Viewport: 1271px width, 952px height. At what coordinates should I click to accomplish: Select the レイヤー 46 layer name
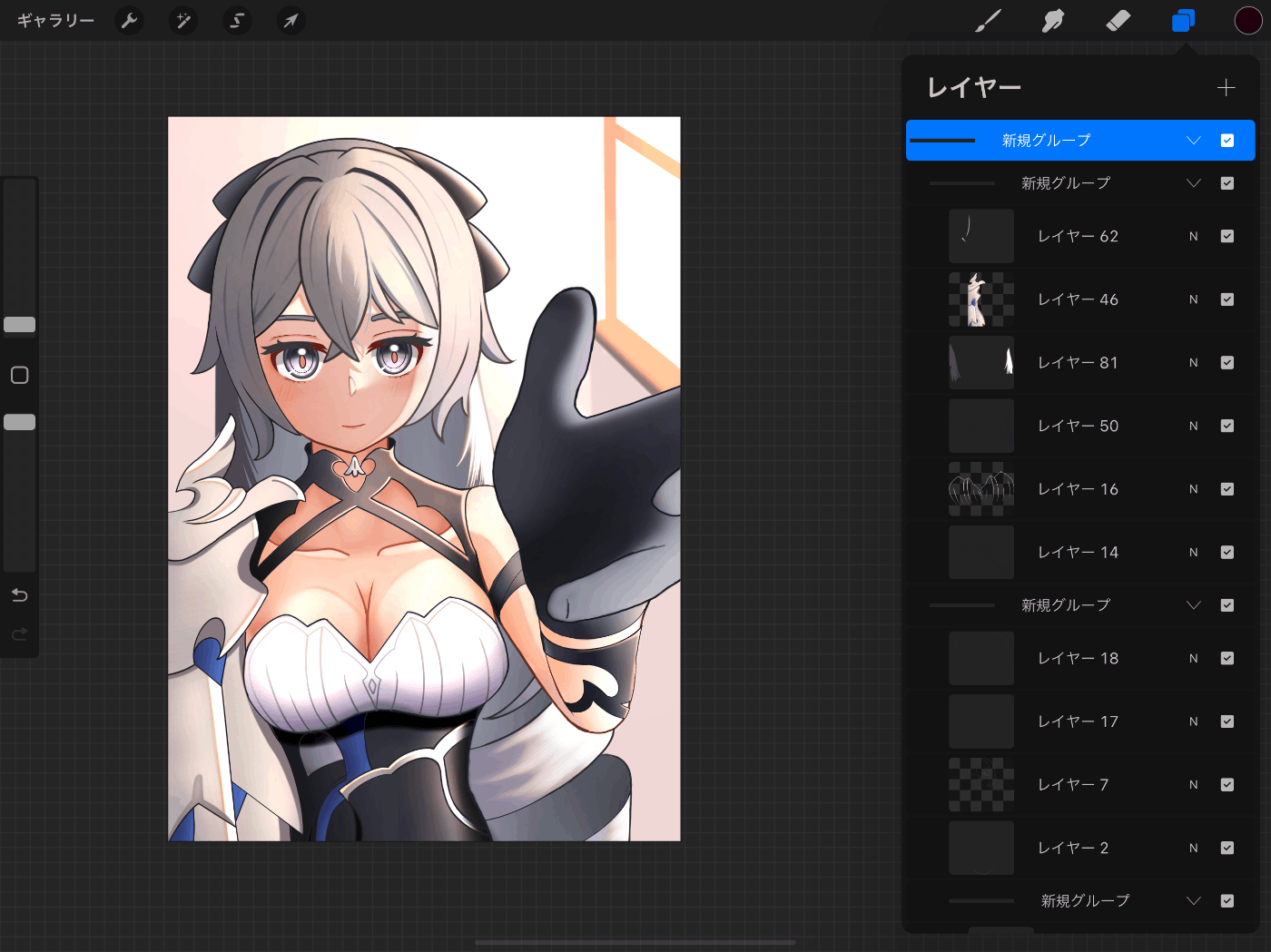1079,299
